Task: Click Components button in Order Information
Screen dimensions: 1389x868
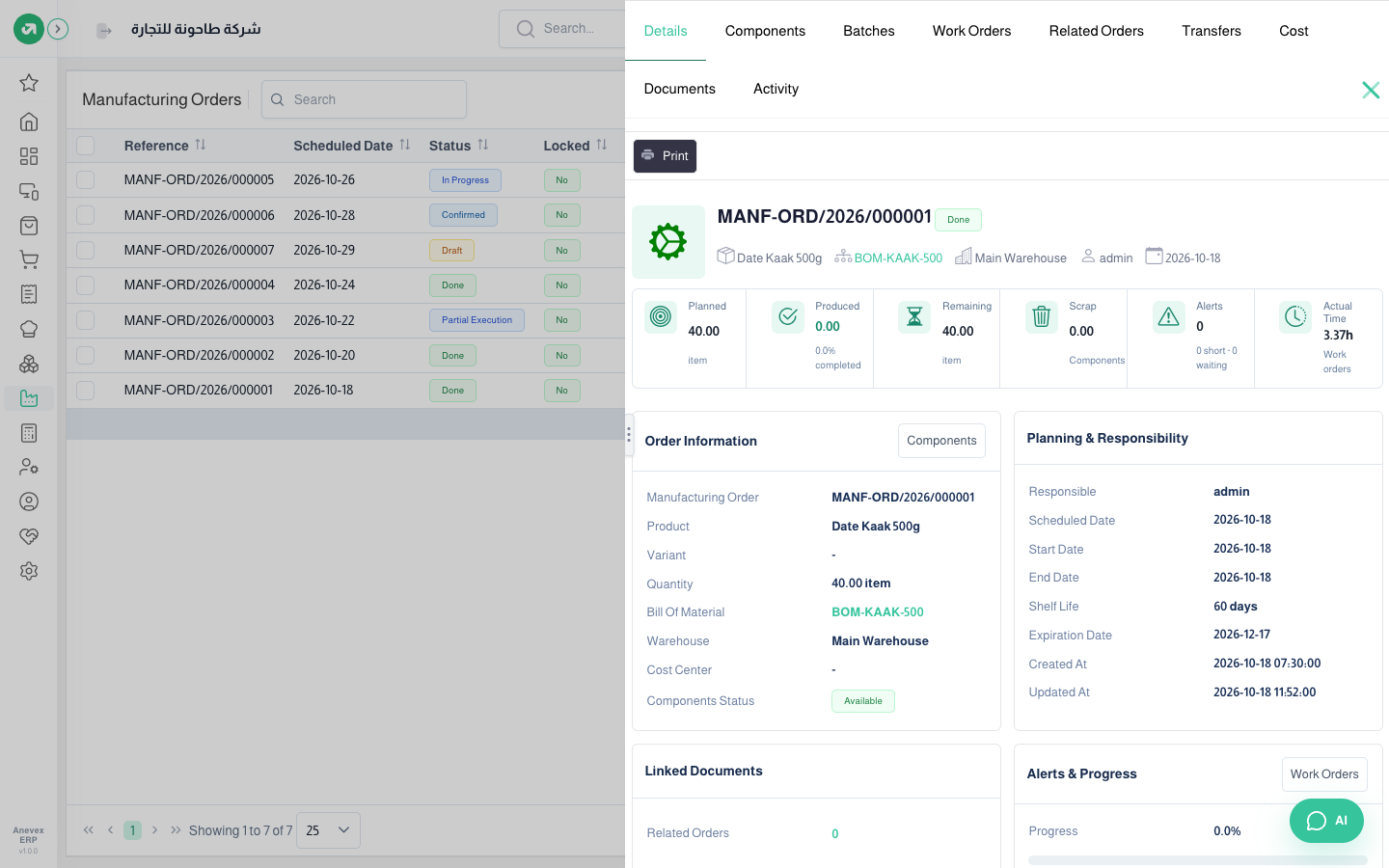Action: pos(941,441)
